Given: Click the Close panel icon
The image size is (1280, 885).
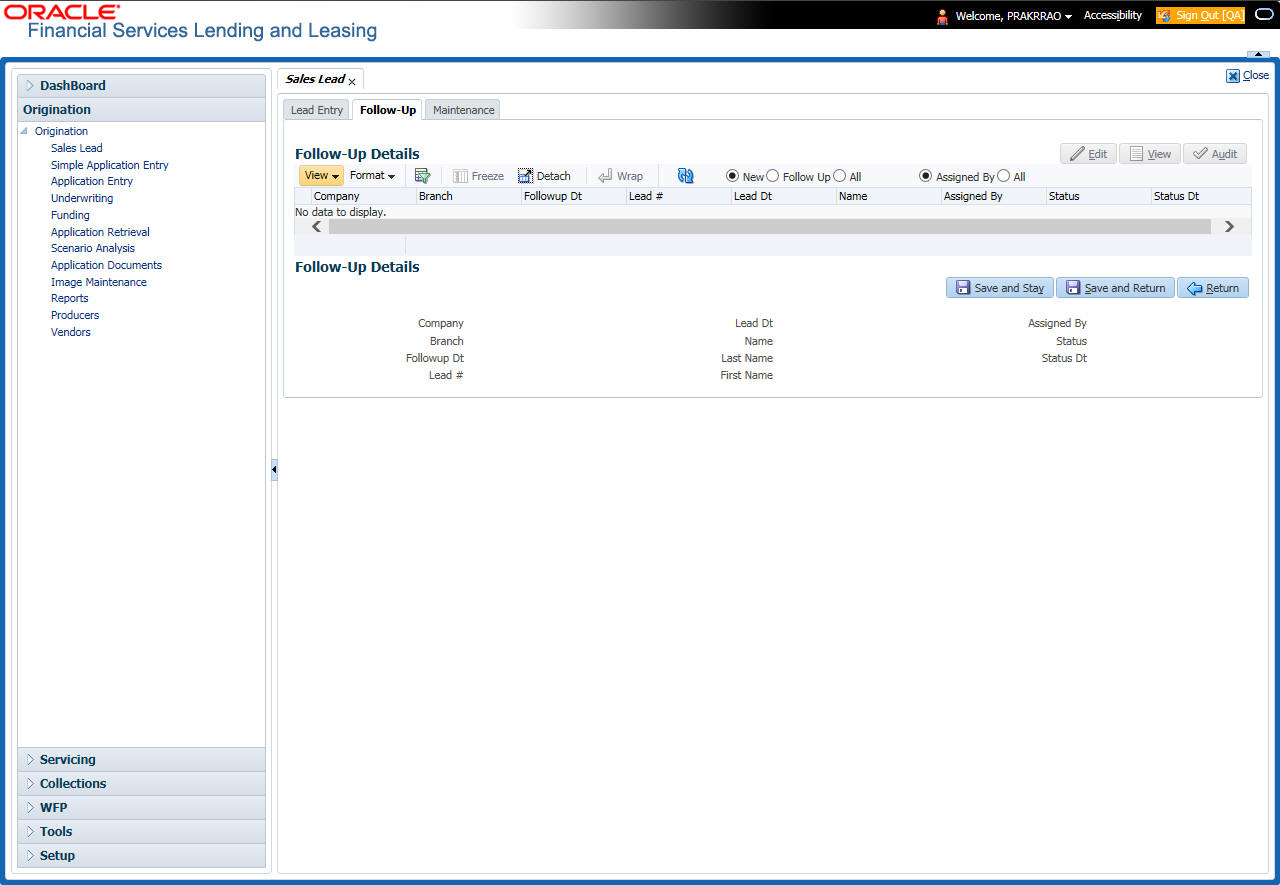Looking at the screenshot, I should tap(1233, 76).
